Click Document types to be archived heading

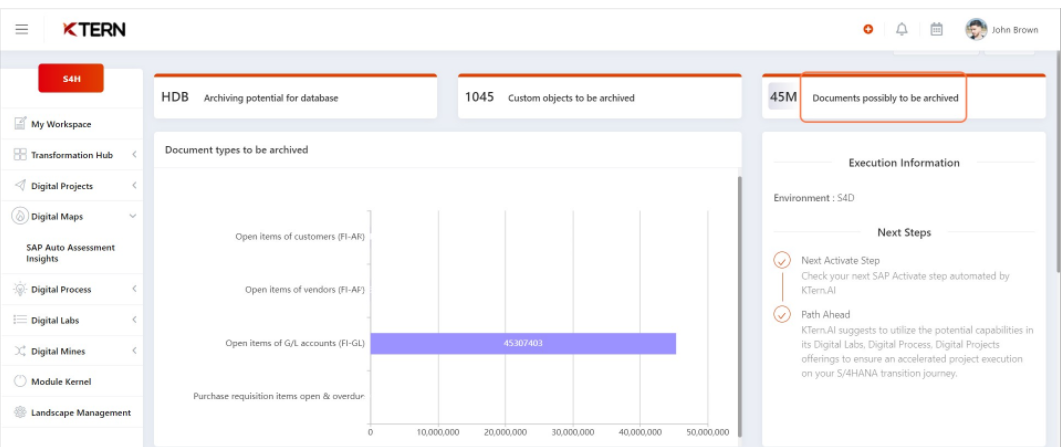point(237,150)
